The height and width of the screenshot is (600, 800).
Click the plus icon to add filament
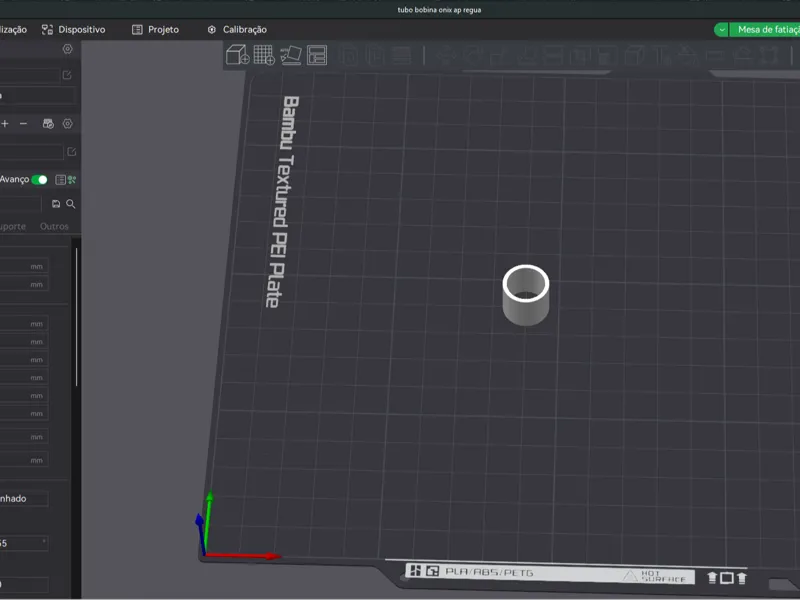pos(5,123)
